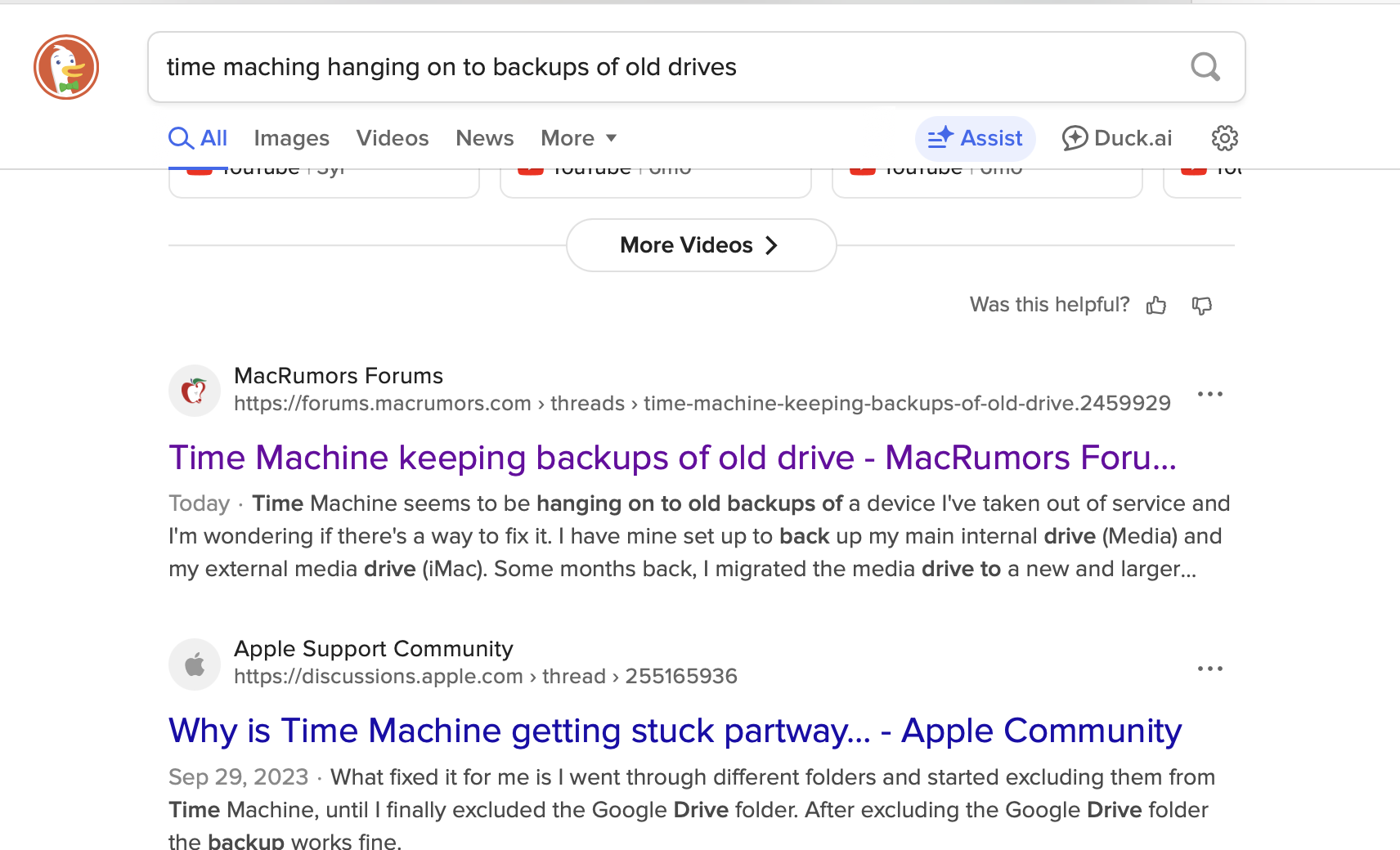
Task: Expand the More dropdown menu
Action: tap(579, 138)
